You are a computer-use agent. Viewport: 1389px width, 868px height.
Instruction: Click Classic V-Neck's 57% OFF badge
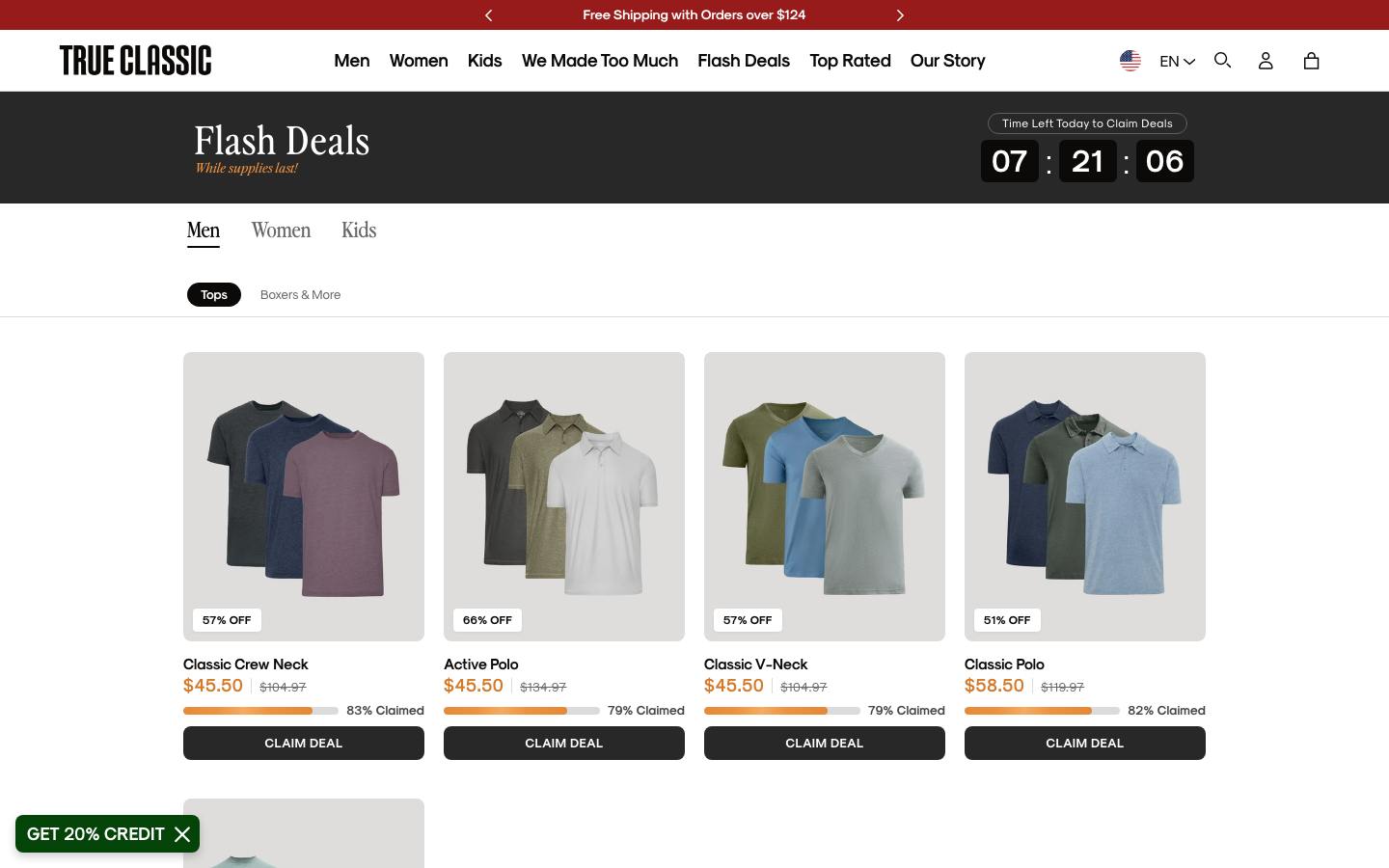748,620
